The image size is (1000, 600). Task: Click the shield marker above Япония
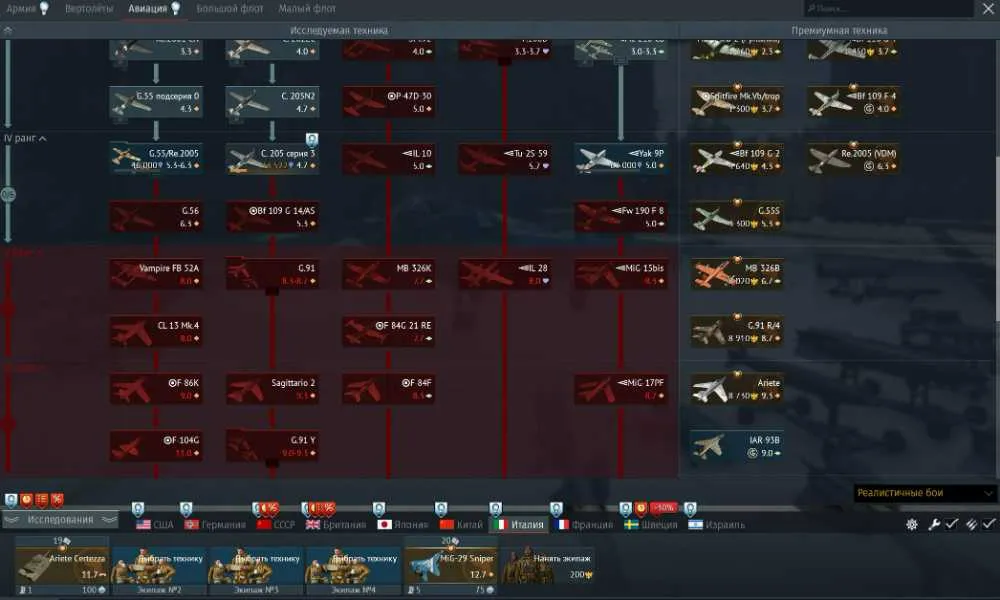coord(379,509)
